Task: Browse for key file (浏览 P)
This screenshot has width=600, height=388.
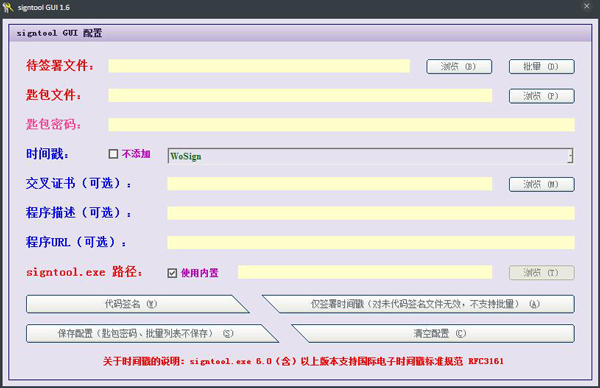Action: click(541, 96)
